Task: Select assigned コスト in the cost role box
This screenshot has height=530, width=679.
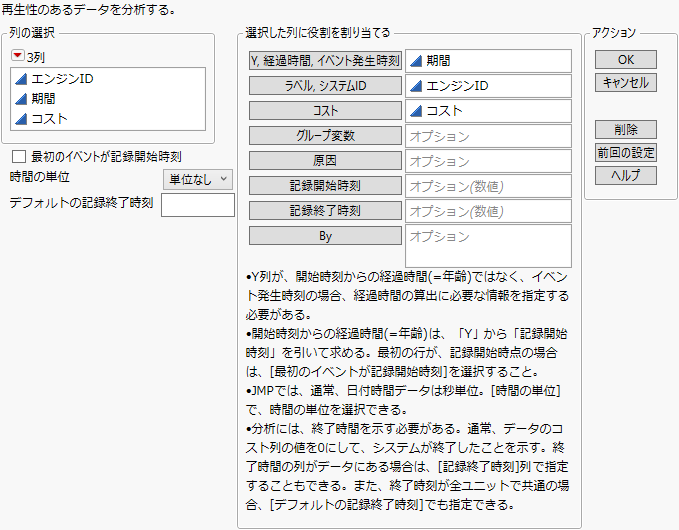Action: 444,111
